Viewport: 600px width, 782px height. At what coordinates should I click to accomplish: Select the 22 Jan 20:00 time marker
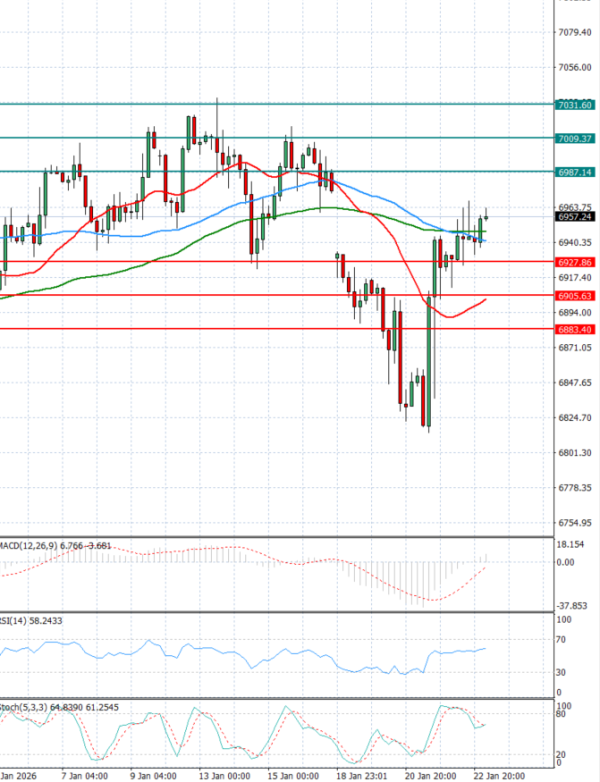coord(496,774)
